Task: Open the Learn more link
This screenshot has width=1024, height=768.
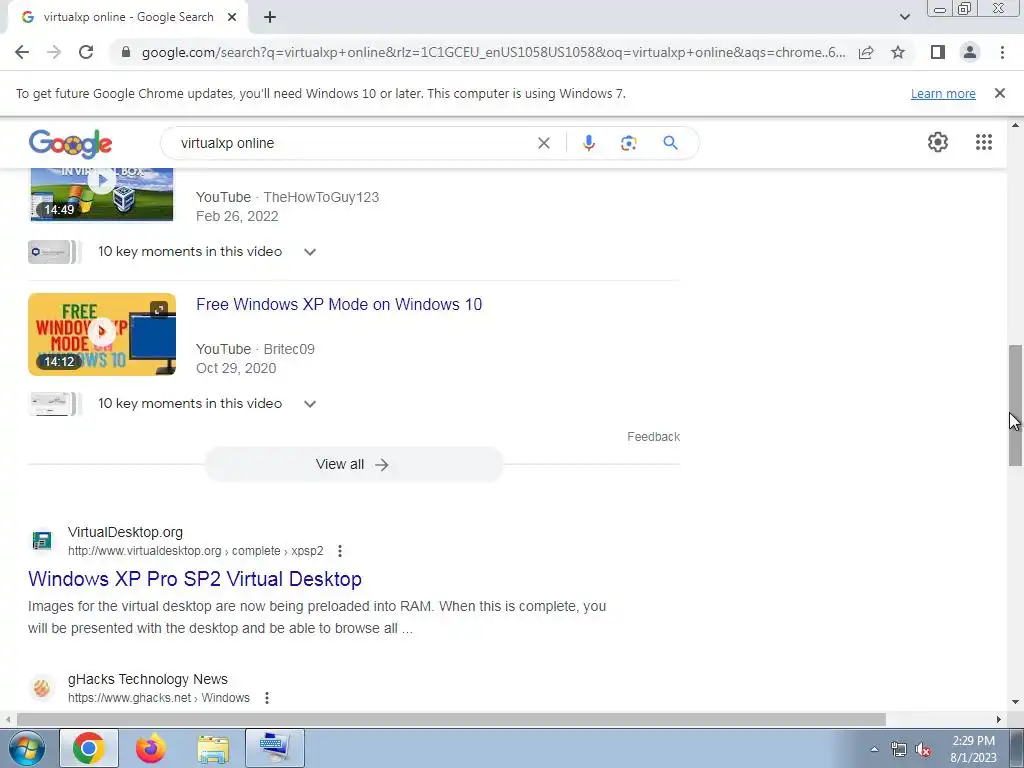Action: (x=943, y=93)
